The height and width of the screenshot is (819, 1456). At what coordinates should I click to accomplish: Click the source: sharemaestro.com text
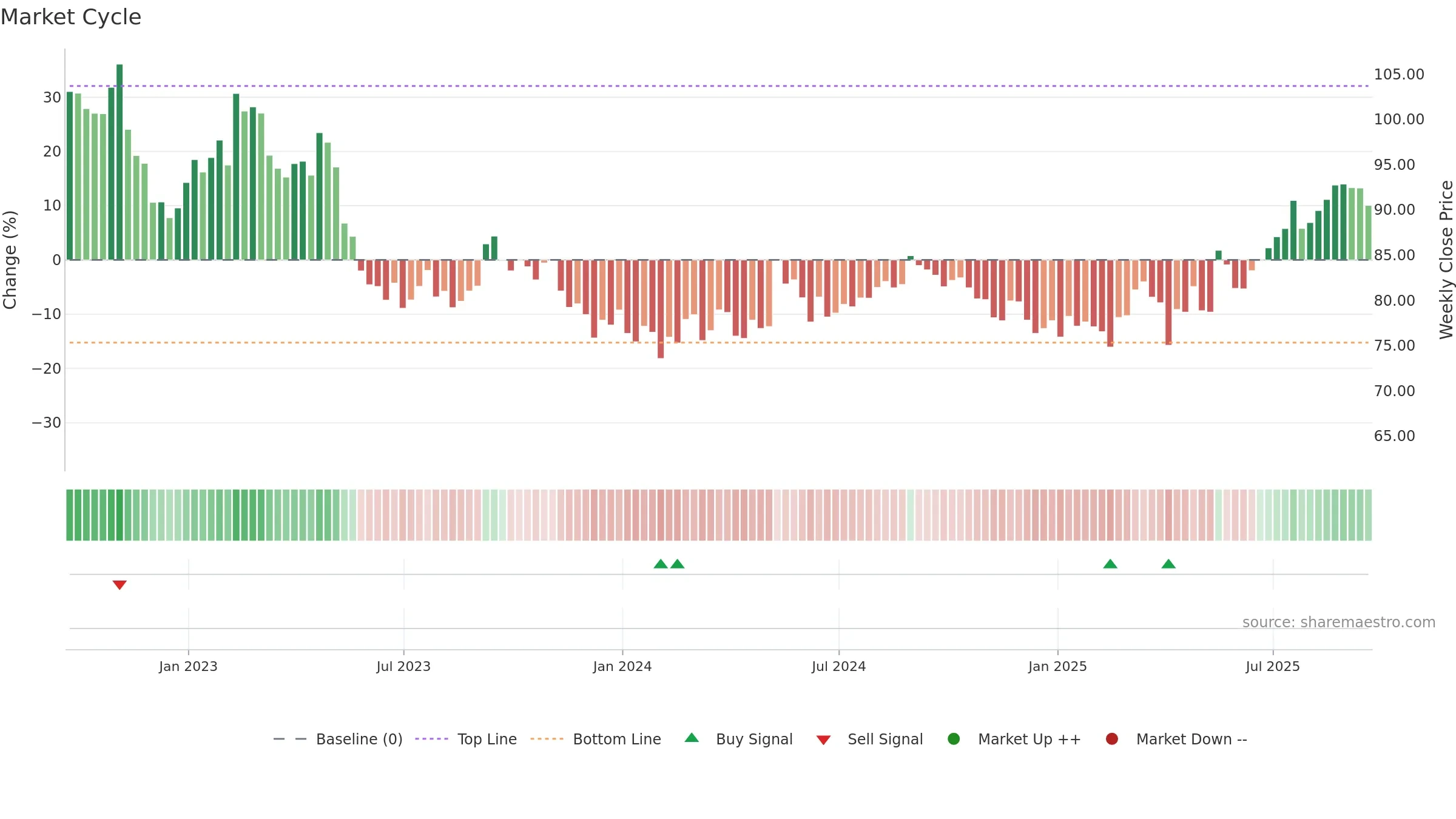(x=1339, y=622)
